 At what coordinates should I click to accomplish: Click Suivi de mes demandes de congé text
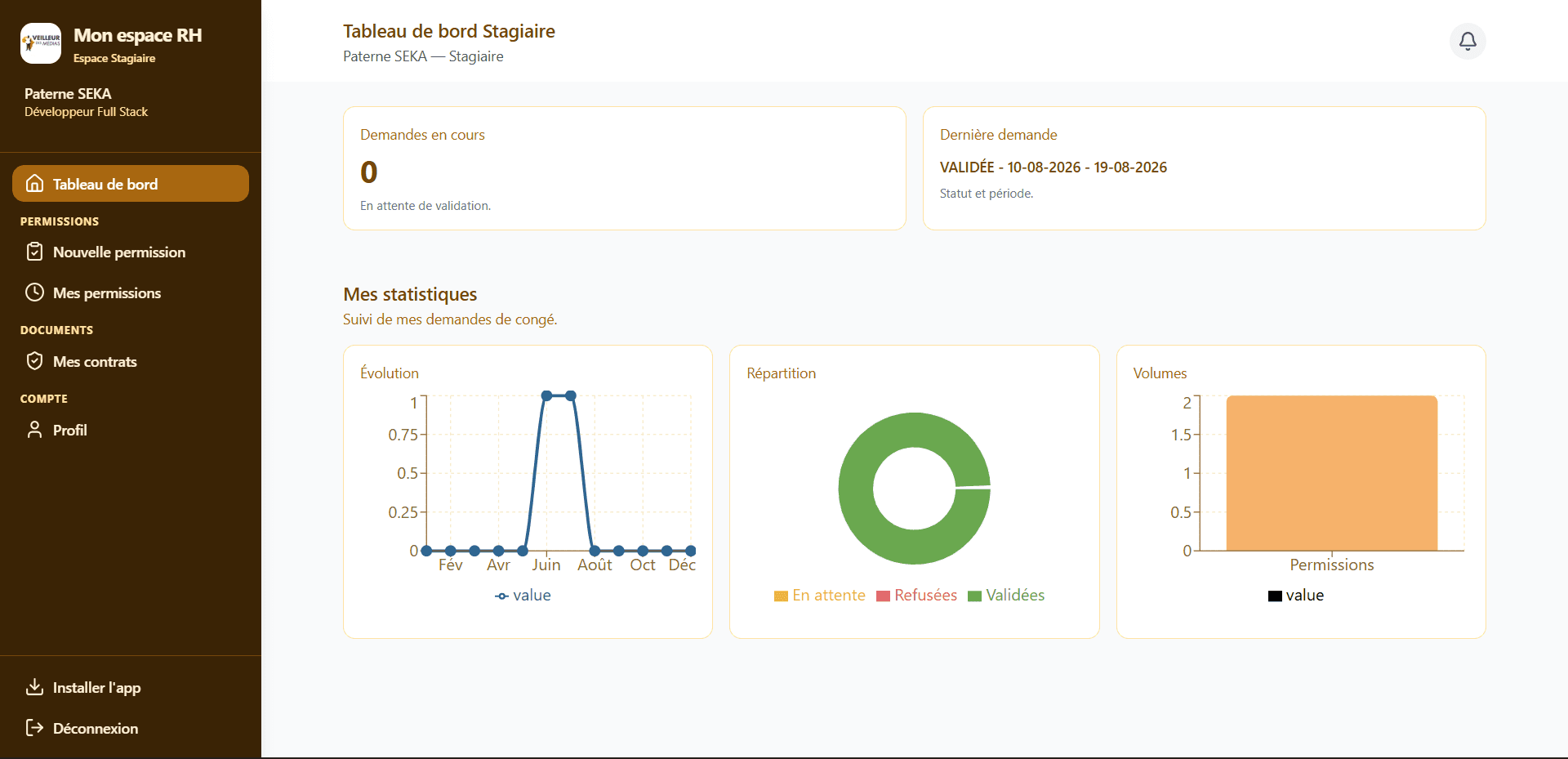click(x=450, y=319)
